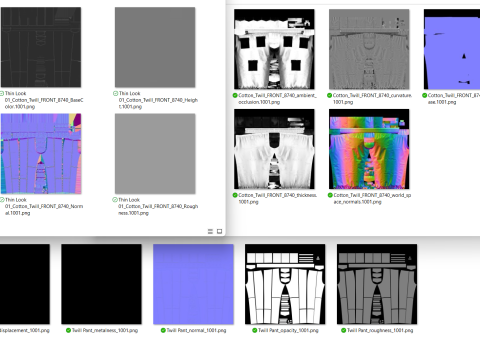This screenshot has height=360, width=480.
Task: Select the blue base map thumbnail at right edge
Action: pyautogui.click(x=452, y=49)
